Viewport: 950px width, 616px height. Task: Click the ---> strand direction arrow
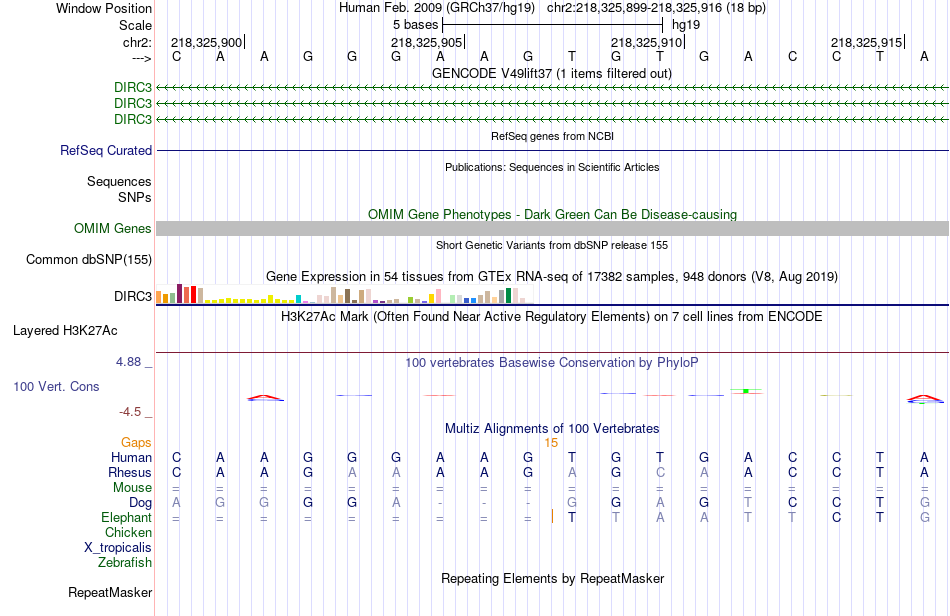[x=141, y=58]
